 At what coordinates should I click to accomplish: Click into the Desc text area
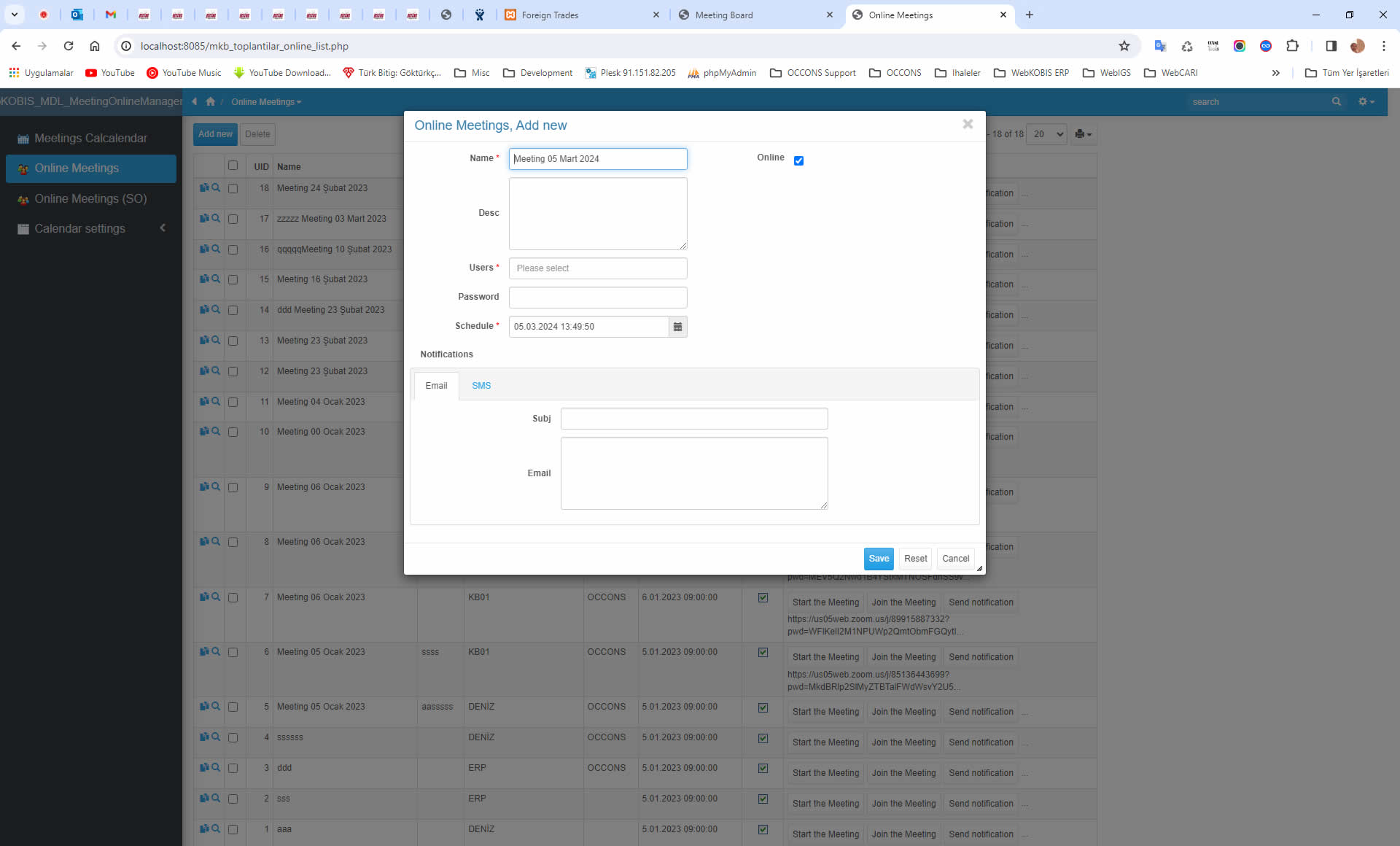(598, 214)
